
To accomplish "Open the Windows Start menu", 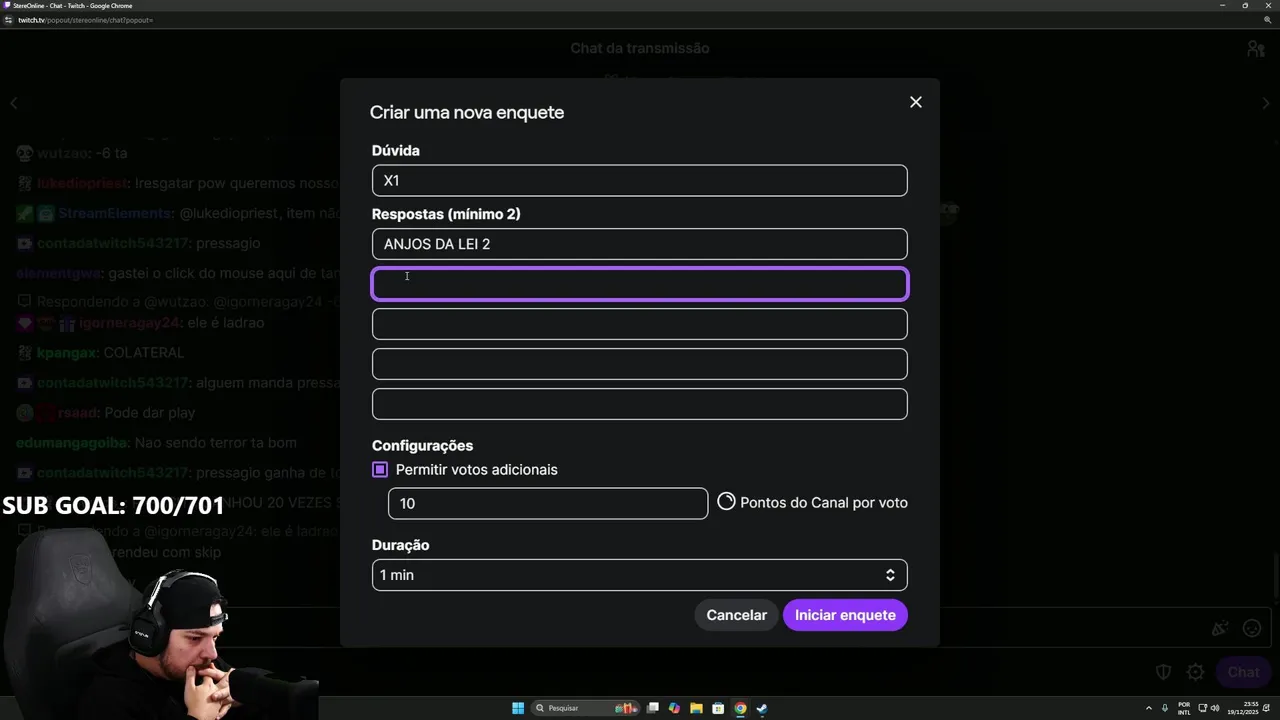I will point(518,708).
